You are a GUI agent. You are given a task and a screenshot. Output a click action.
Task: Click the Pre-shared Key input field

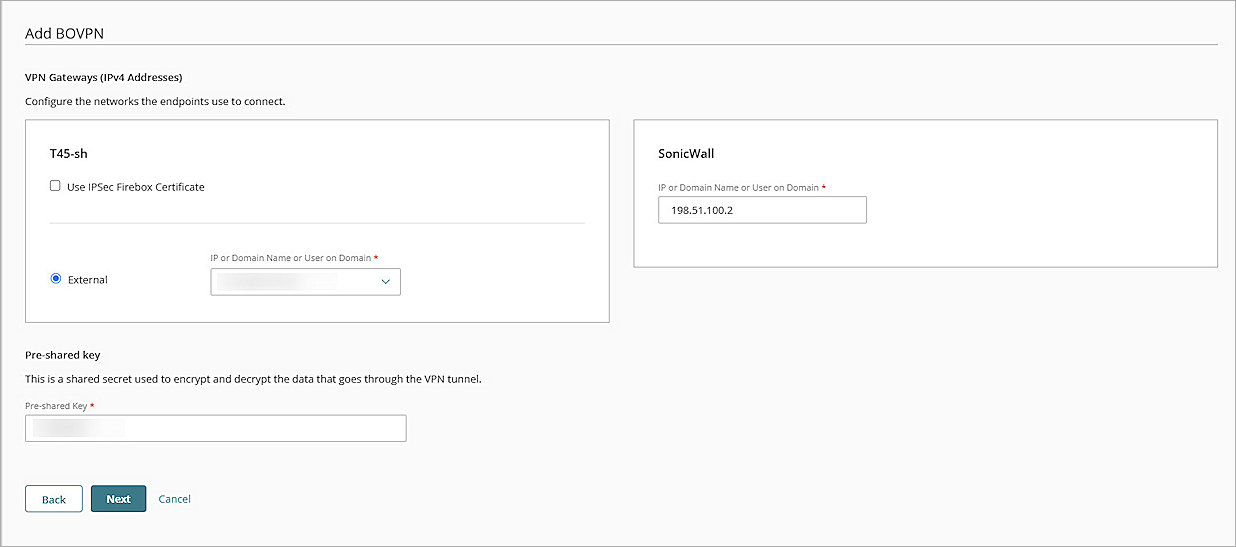(x=216, y=428)
